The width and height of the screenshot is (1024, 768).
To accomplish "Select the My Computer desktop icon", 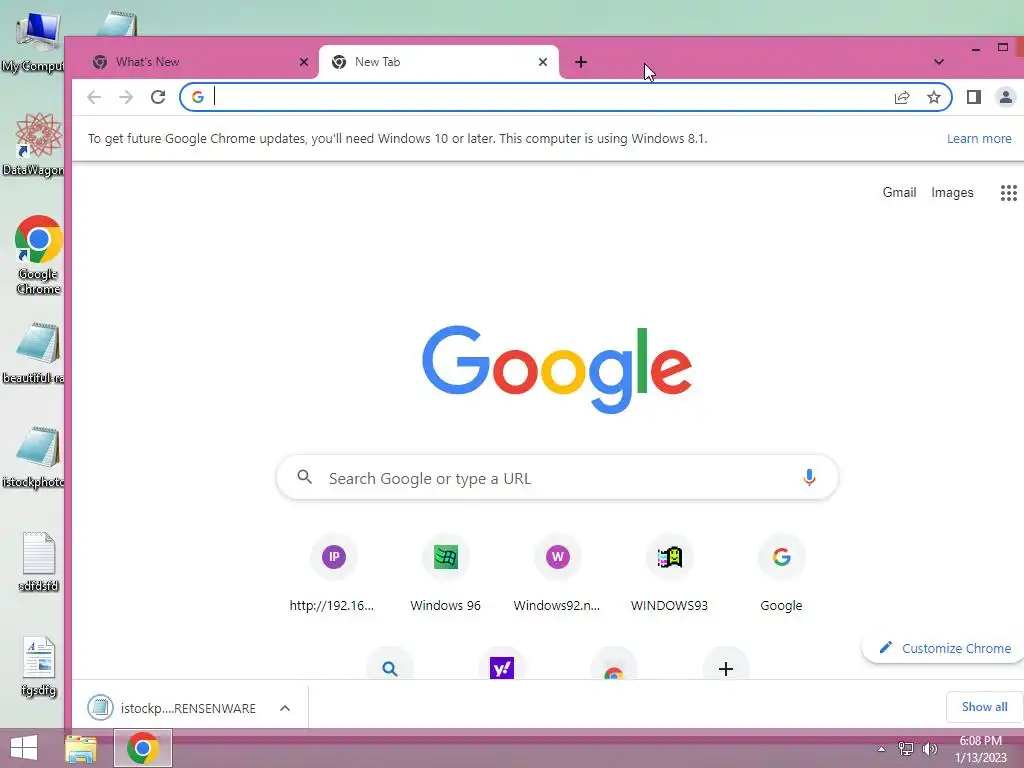I will click(x=34, y=43).
